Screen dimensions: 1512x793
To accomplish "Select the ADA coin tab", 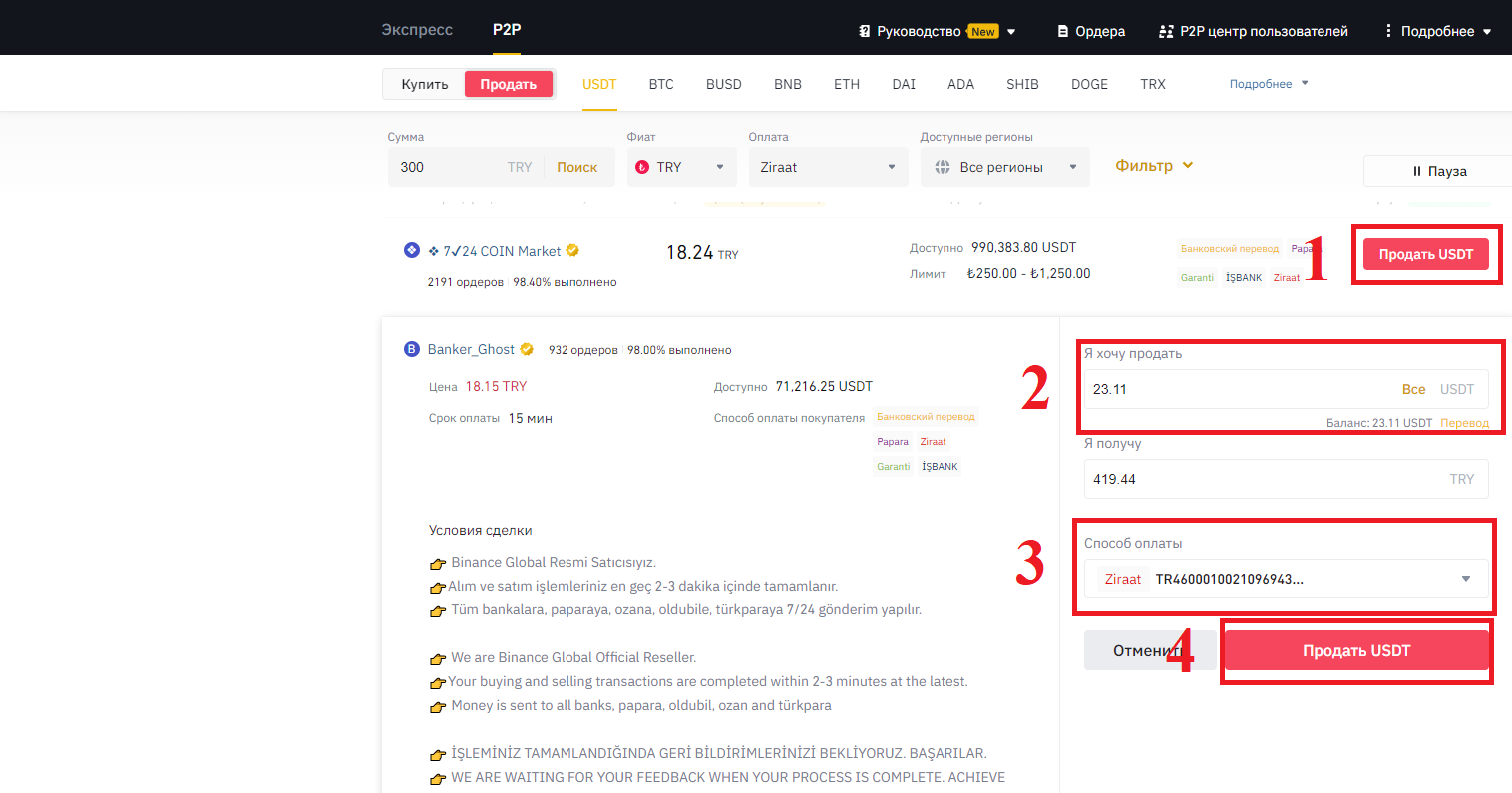I will (x=960, y=84).
